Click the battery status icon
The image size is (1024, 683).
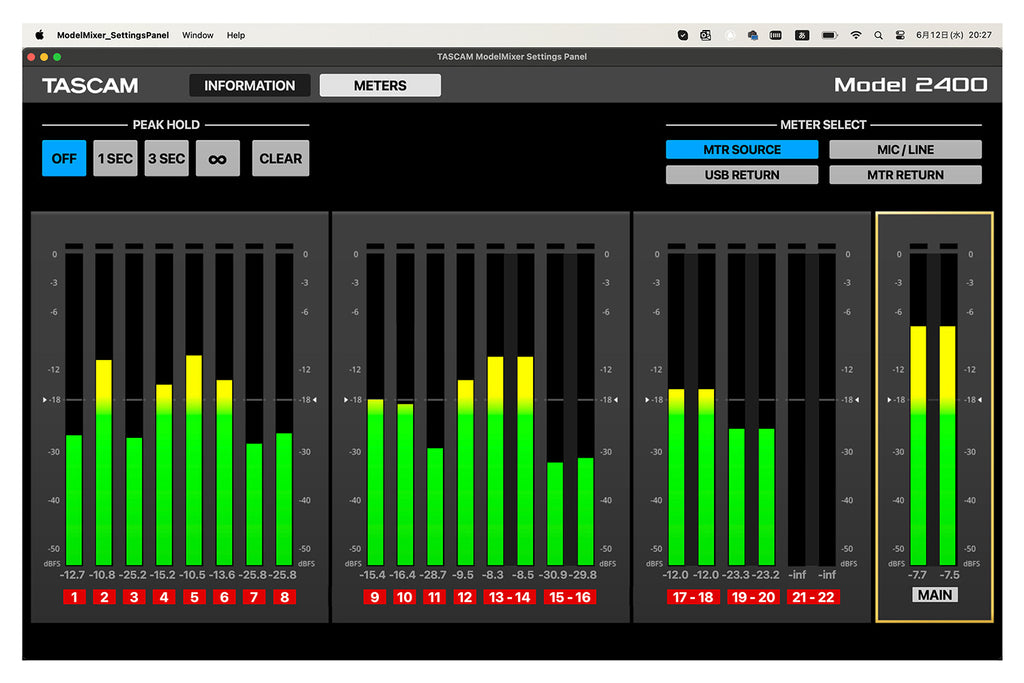tap(829, 35)
